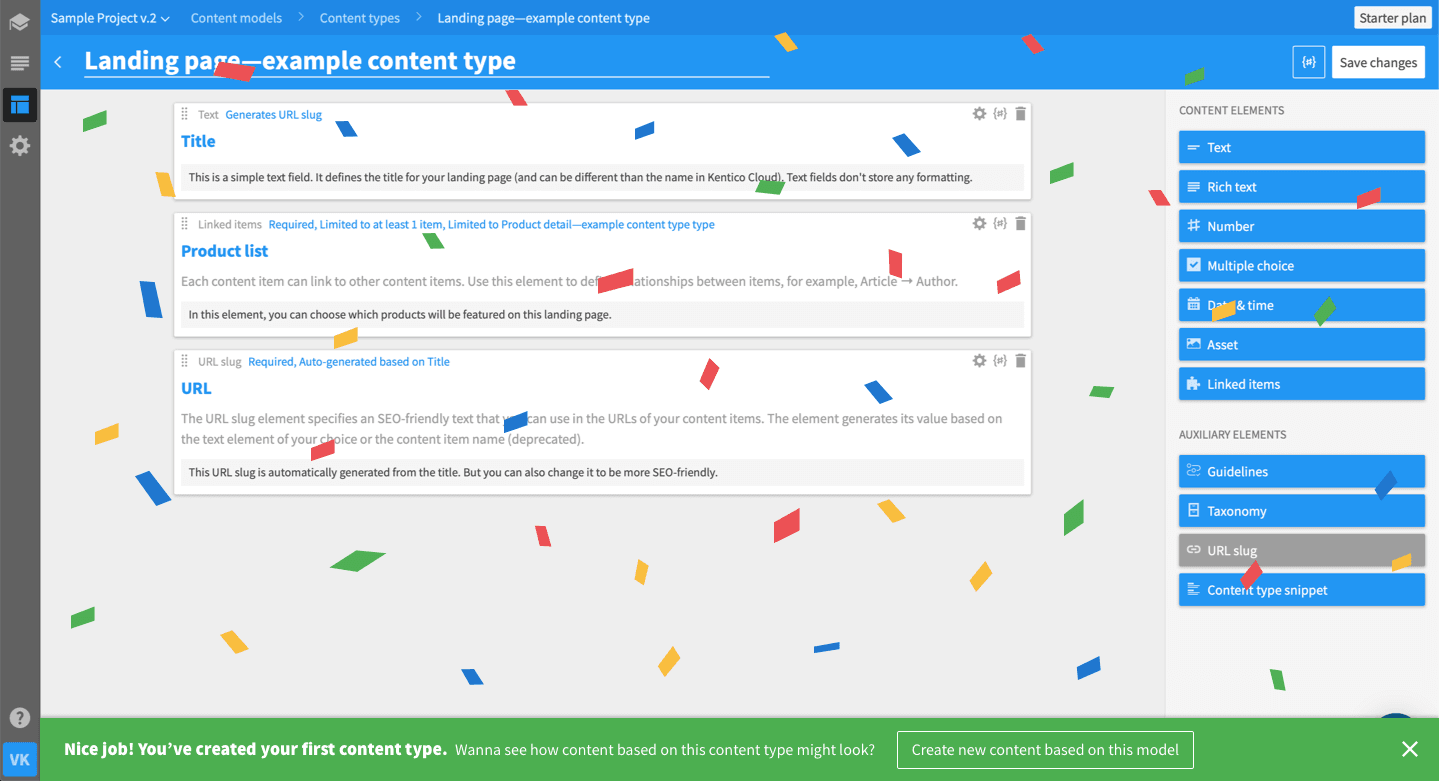Click the content type codename button
Image resolution: width=1439 pixels, height=781 pixels.
[1308, 62]
